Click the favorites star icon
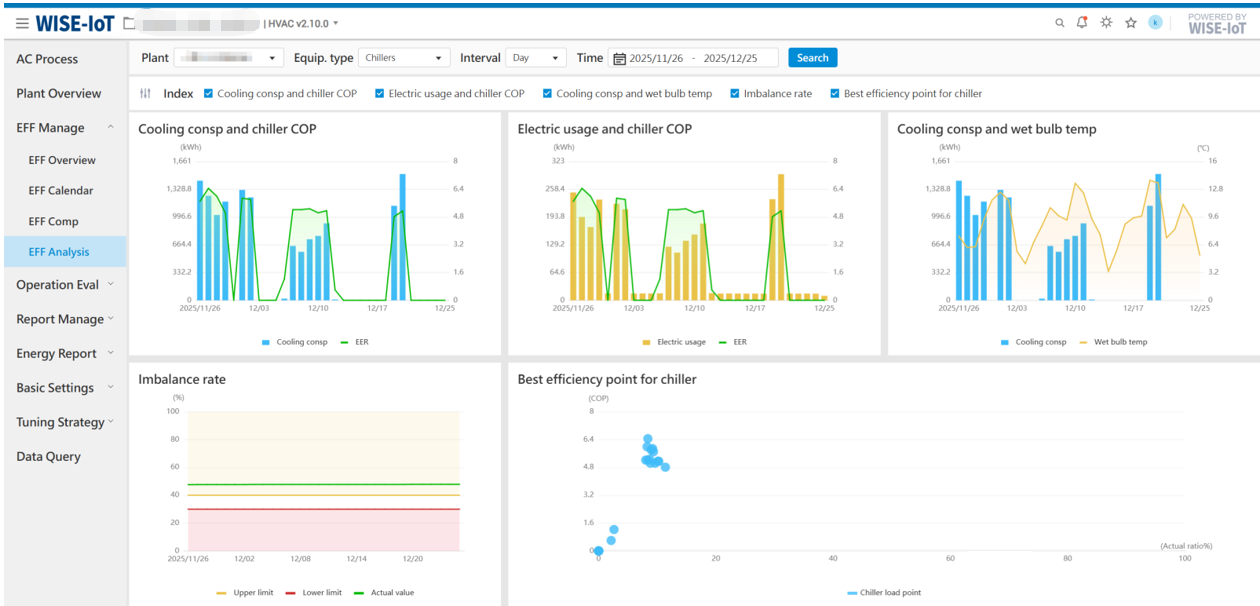Viewport: 1260px width, 606px height. 1131,23
